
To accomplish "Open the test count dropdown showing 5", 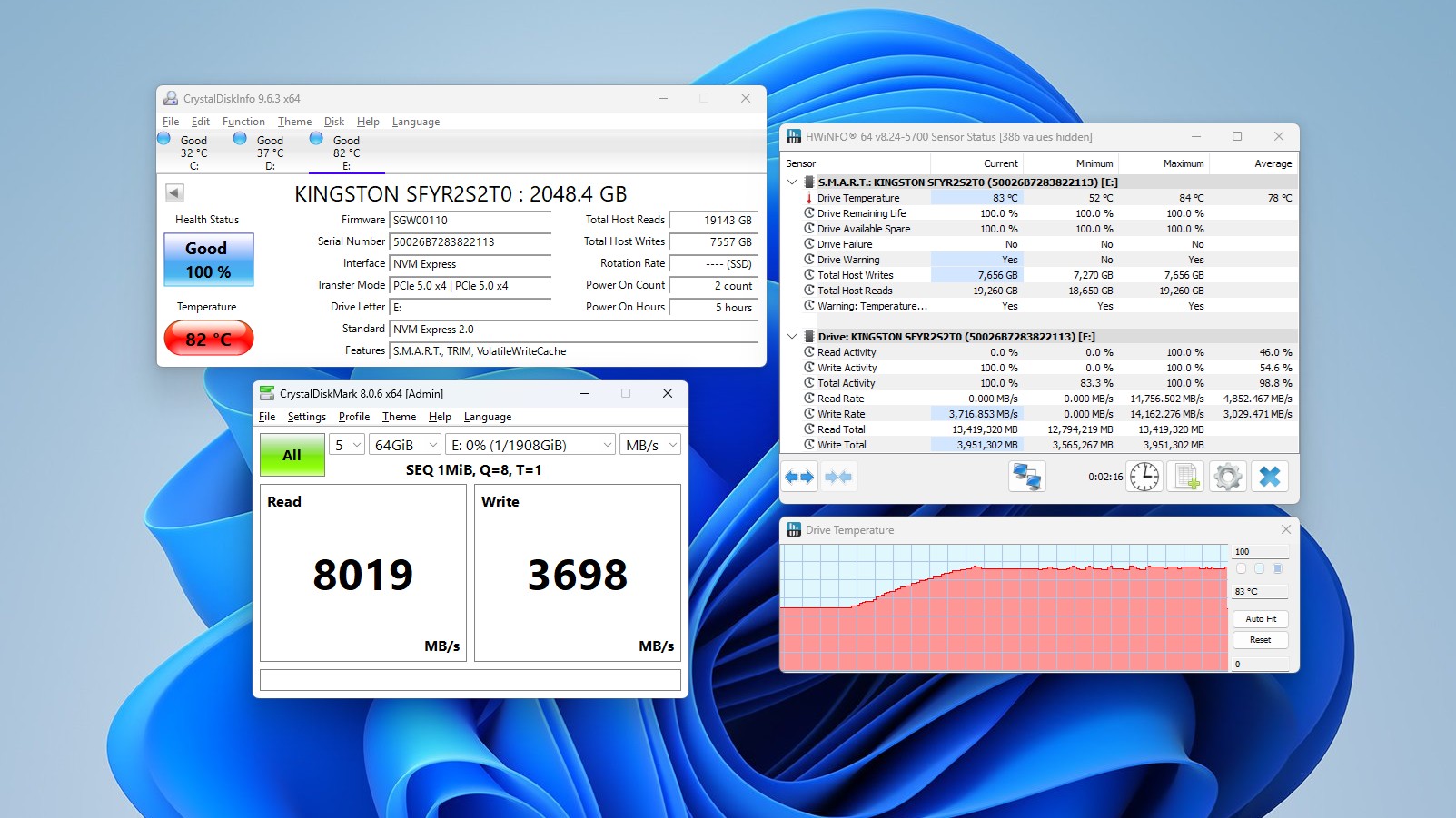I will pyautogui.click(x=346, y=445).
